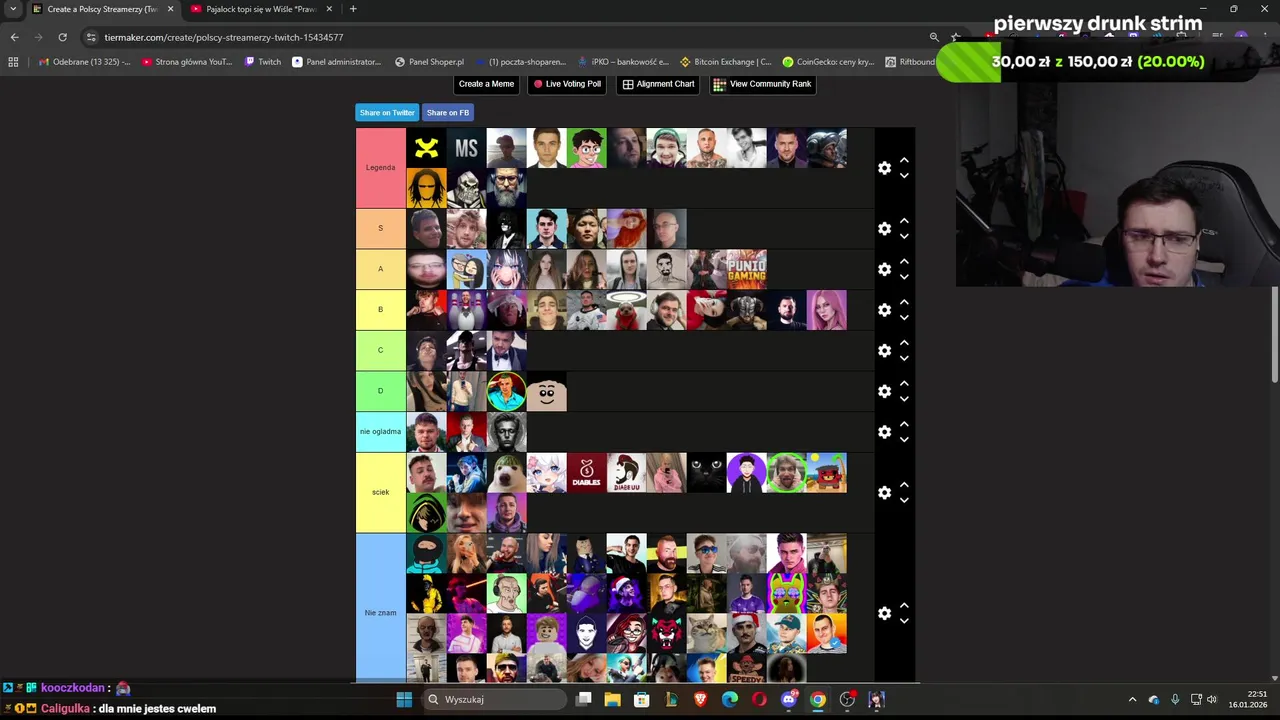1280x720 pixels.
Task: View site information icon in address bar
Action: [x=91, y=37]
